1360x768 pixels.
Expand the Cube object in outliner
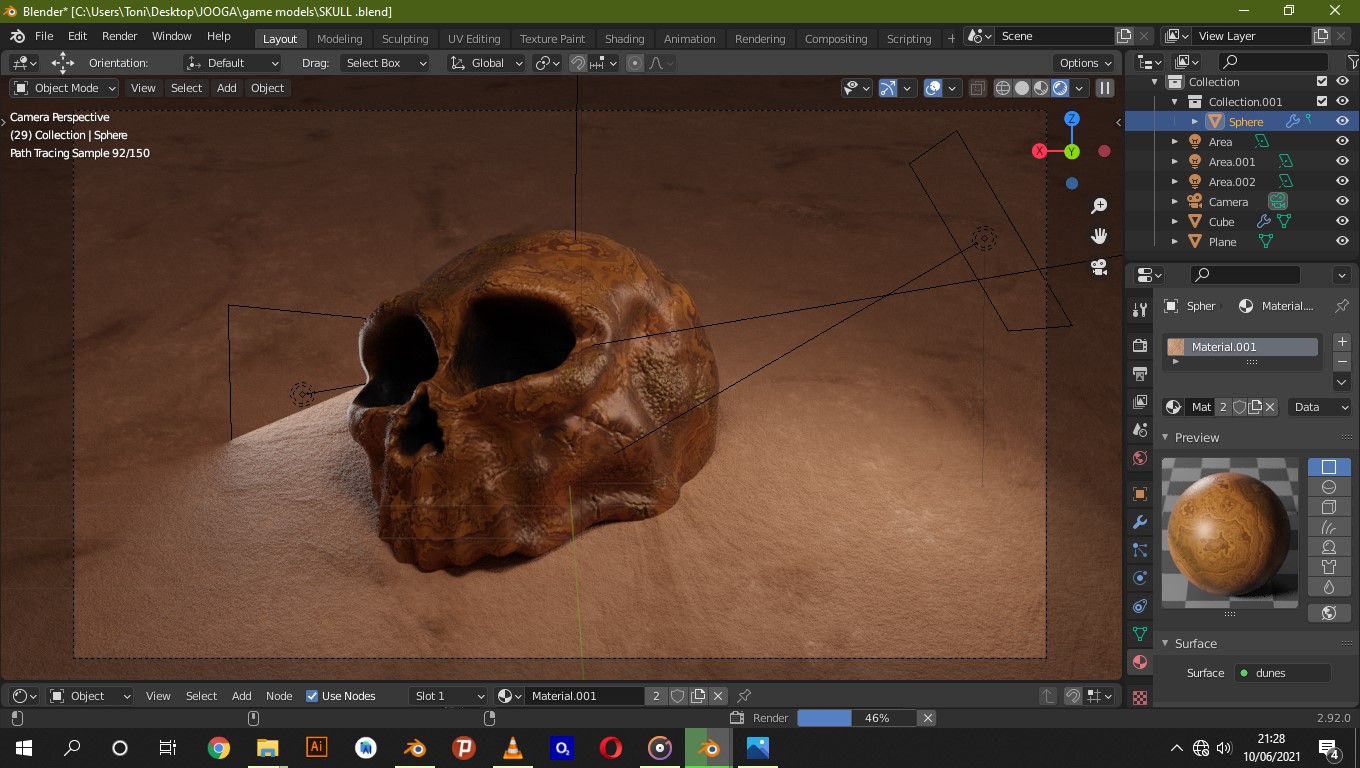tap(1175, 221)
